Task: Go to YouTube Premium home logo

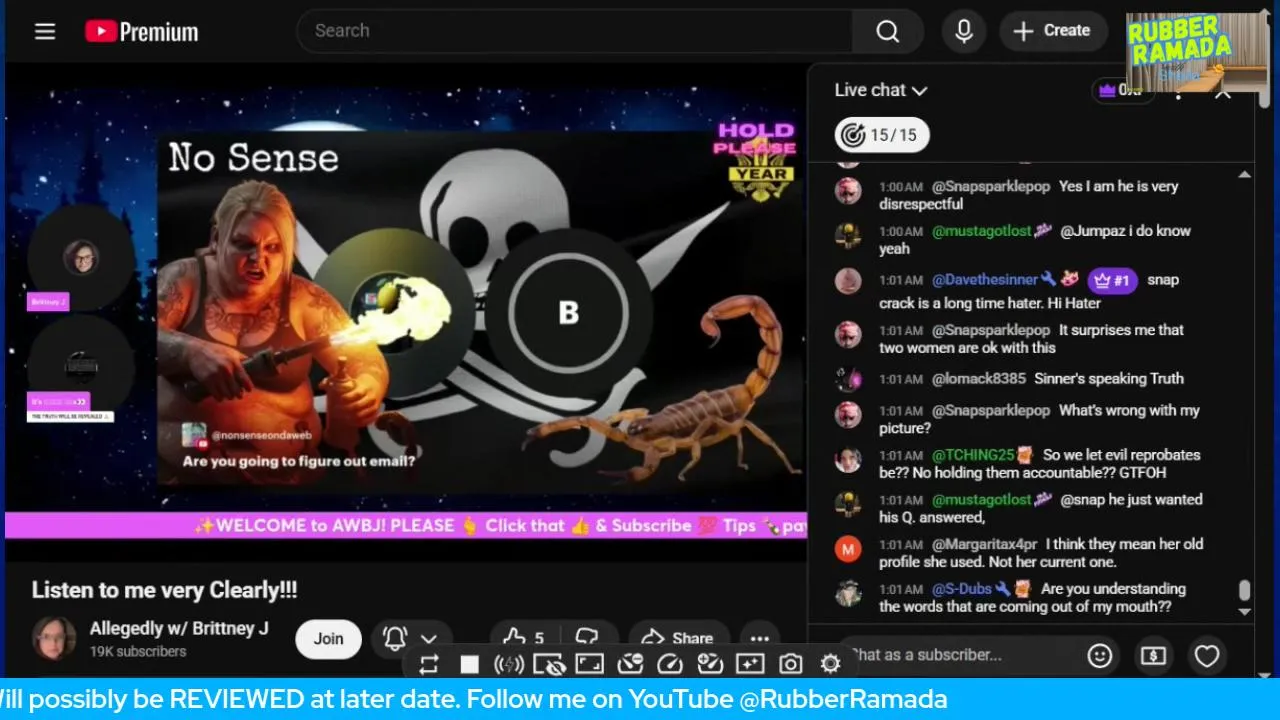Action: point(141,31)
